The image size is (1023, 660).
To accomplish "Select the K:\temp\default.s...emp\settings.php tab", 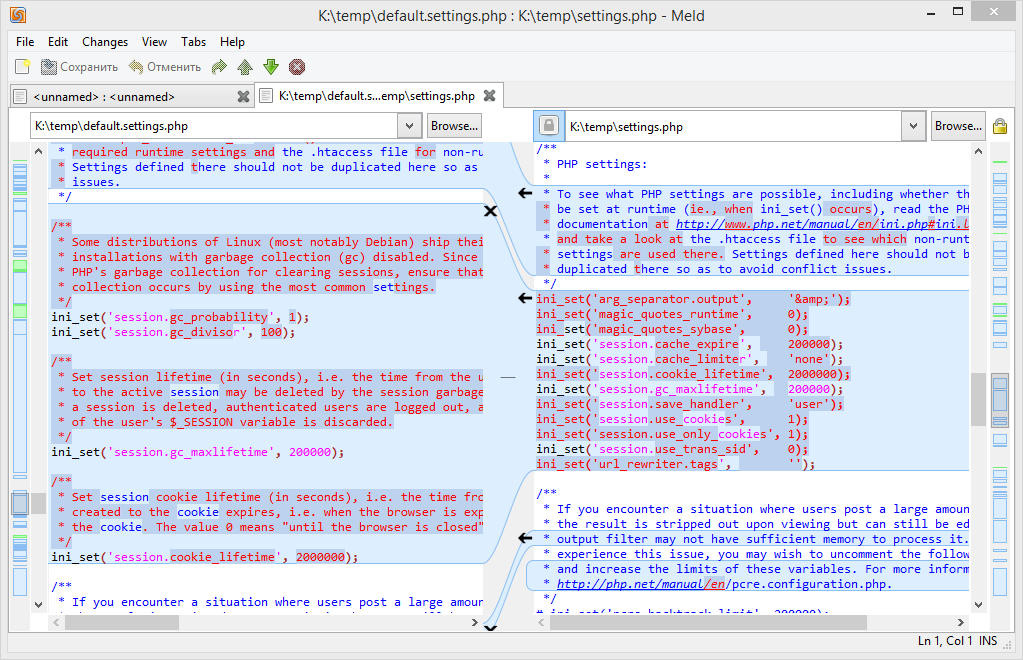I will coord(376,96).
